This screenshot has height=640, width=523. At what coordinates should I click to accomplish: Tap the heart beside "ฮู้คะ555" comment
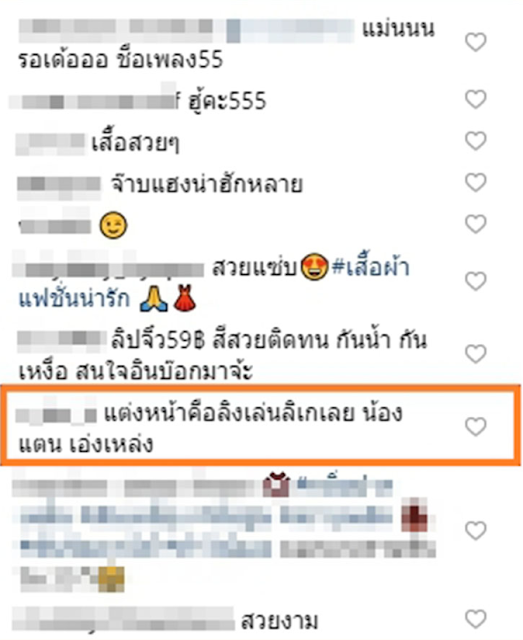[x=476, y=99]
